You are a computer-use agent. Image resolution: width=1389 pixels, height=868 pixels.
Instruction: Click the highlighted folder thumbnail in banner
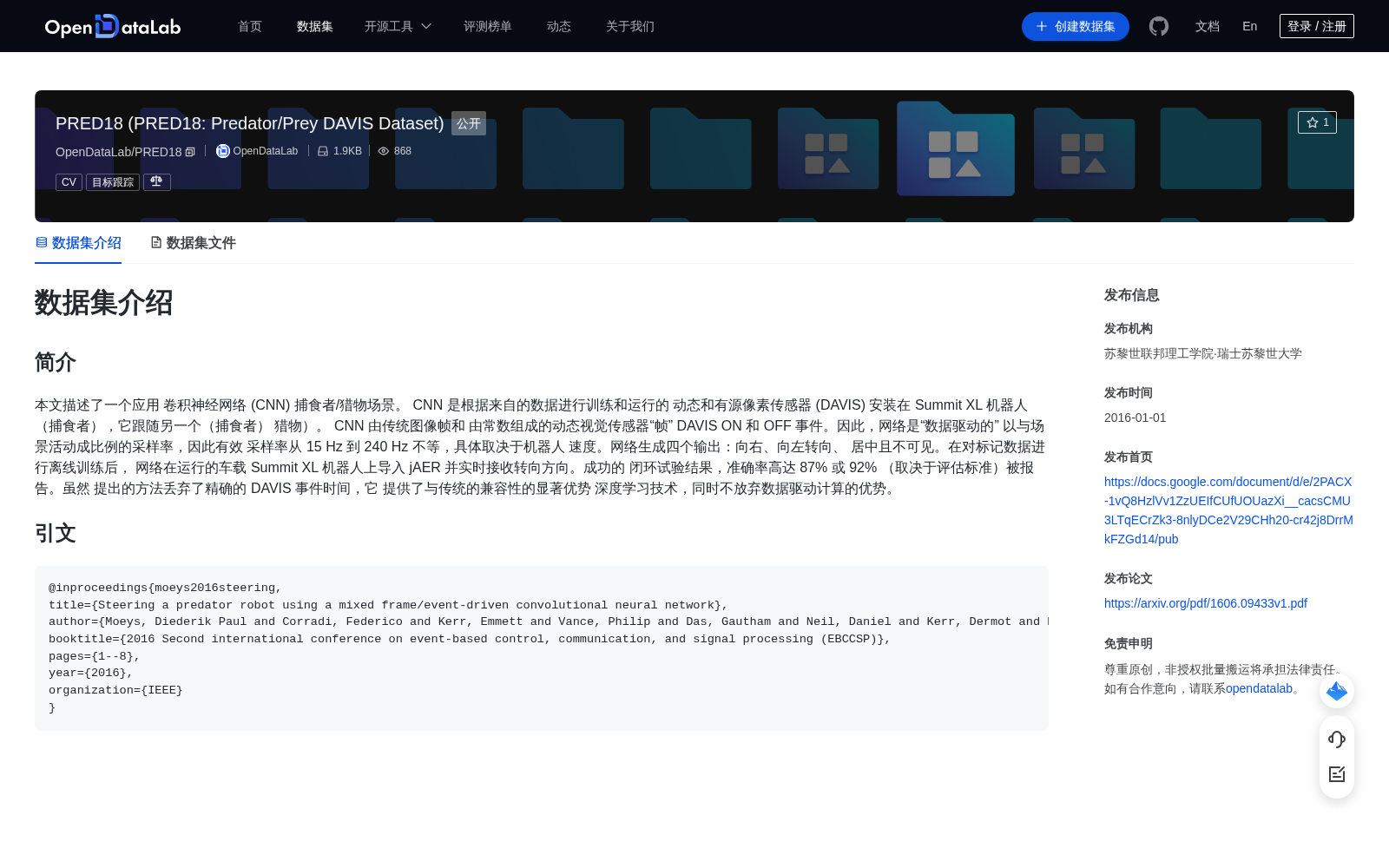pos(956,148)
